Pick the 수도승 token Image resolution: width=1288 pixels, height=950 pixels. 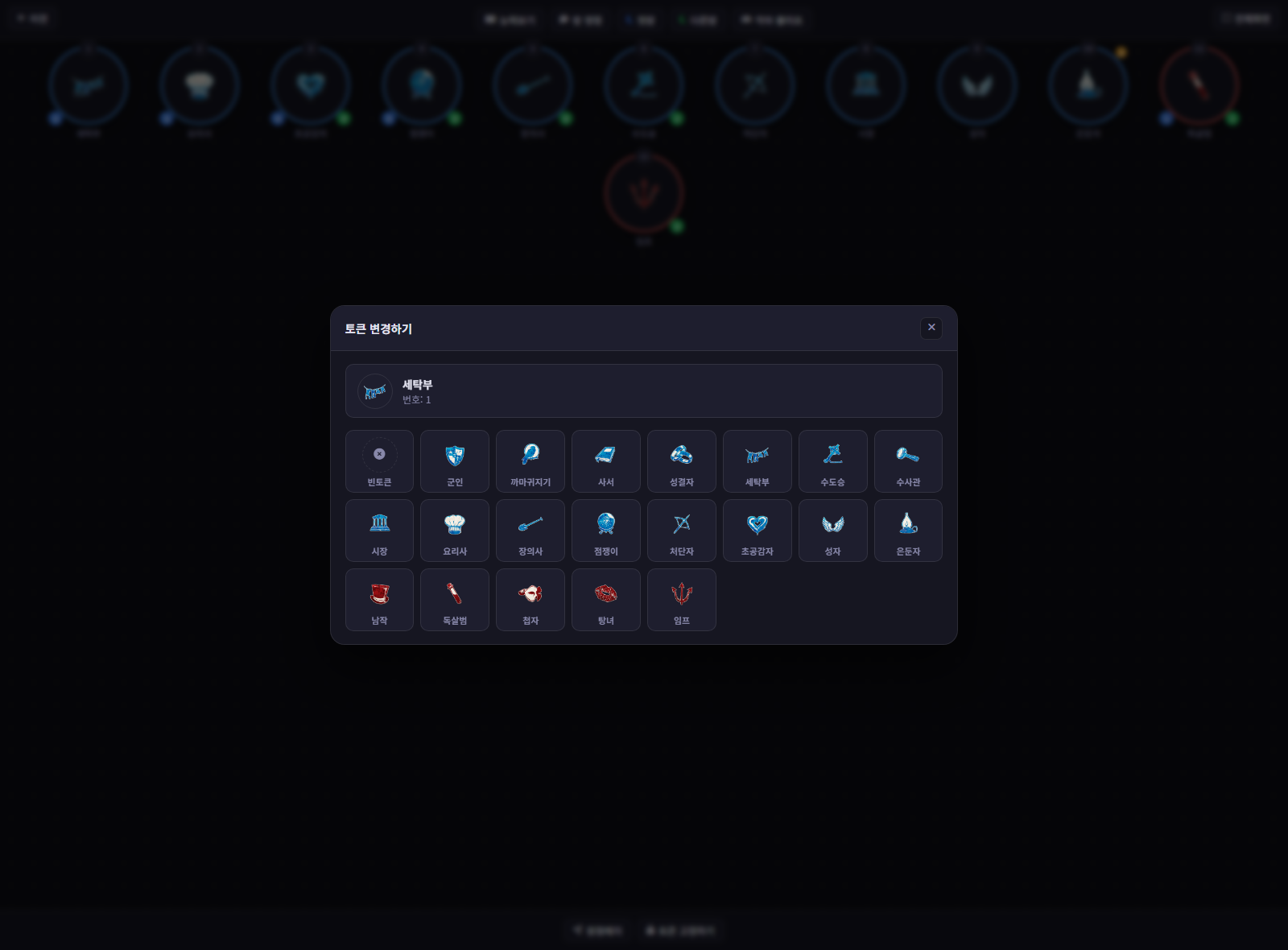pos(833,461)
